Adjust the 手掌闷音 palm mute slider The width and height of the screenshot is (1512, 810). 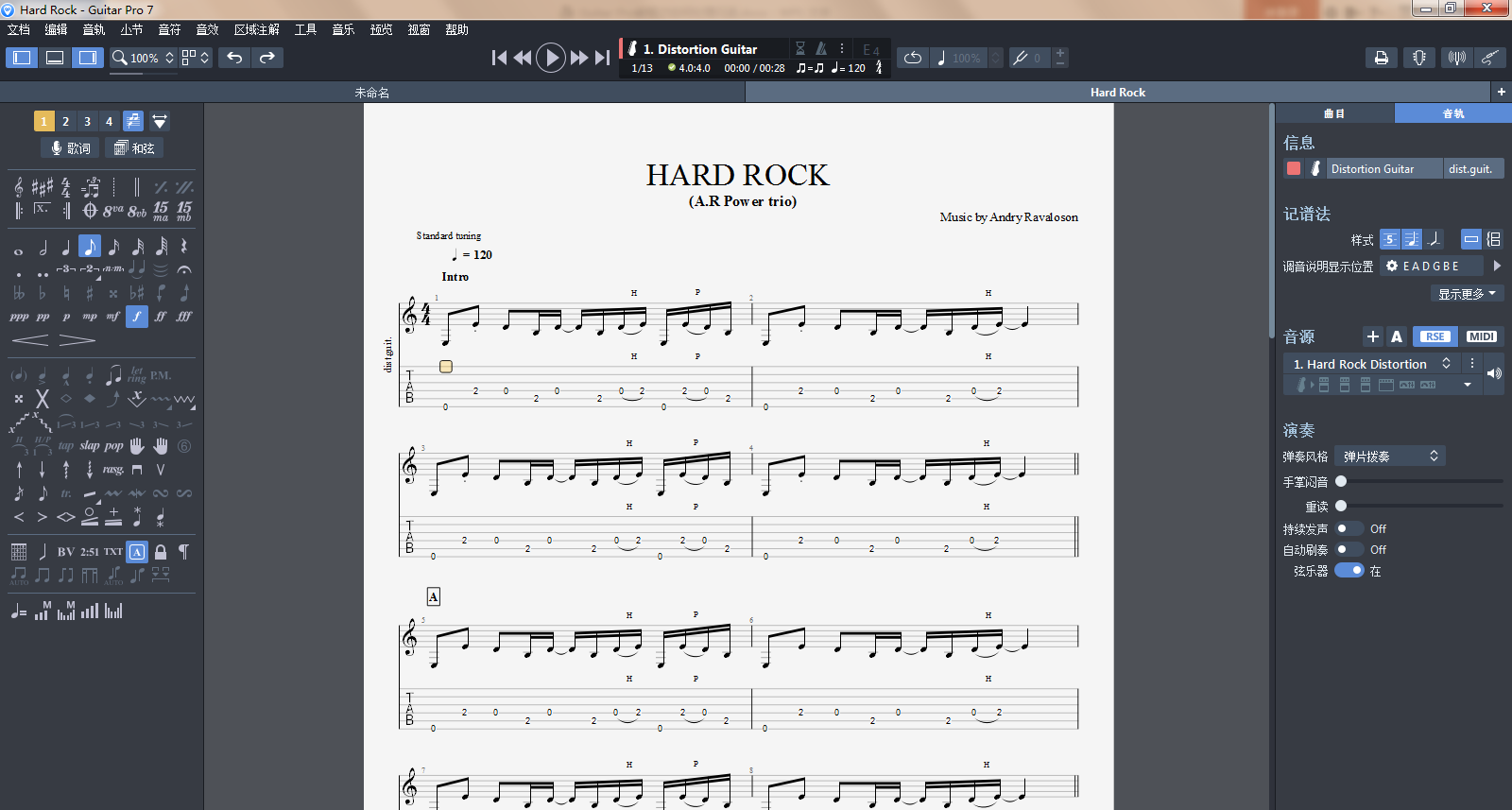tap(1341, 481)
